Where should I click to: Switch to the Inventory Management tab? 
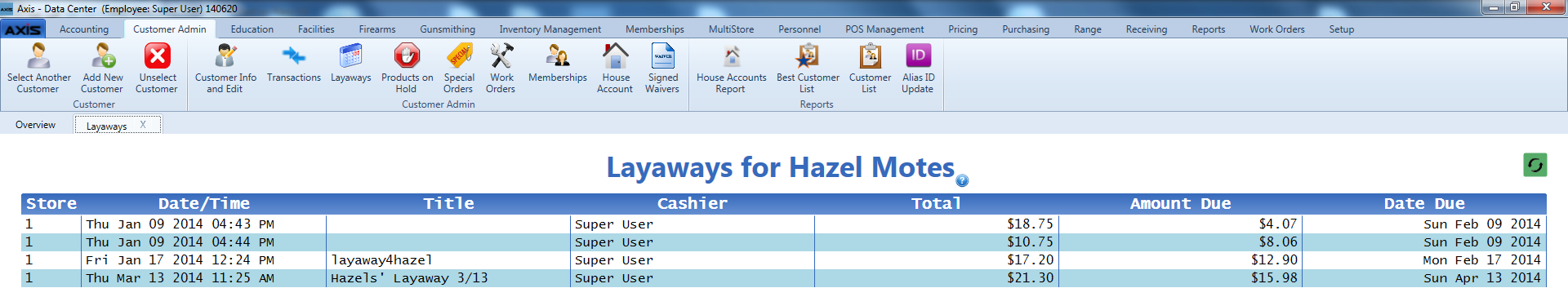[x=550, y=29]
